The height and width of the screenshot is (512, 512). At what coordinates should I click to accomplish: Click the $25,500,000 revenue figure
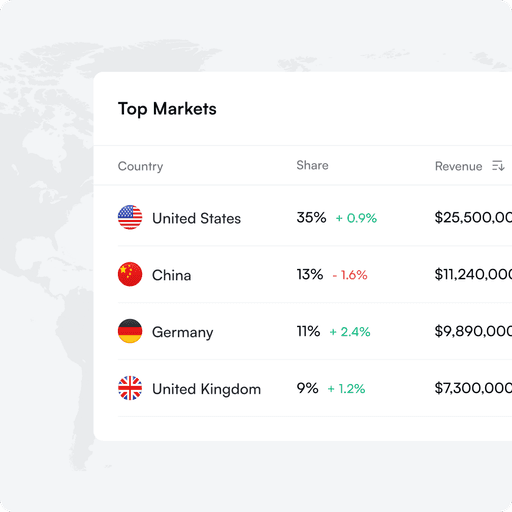tap(473, 217)
